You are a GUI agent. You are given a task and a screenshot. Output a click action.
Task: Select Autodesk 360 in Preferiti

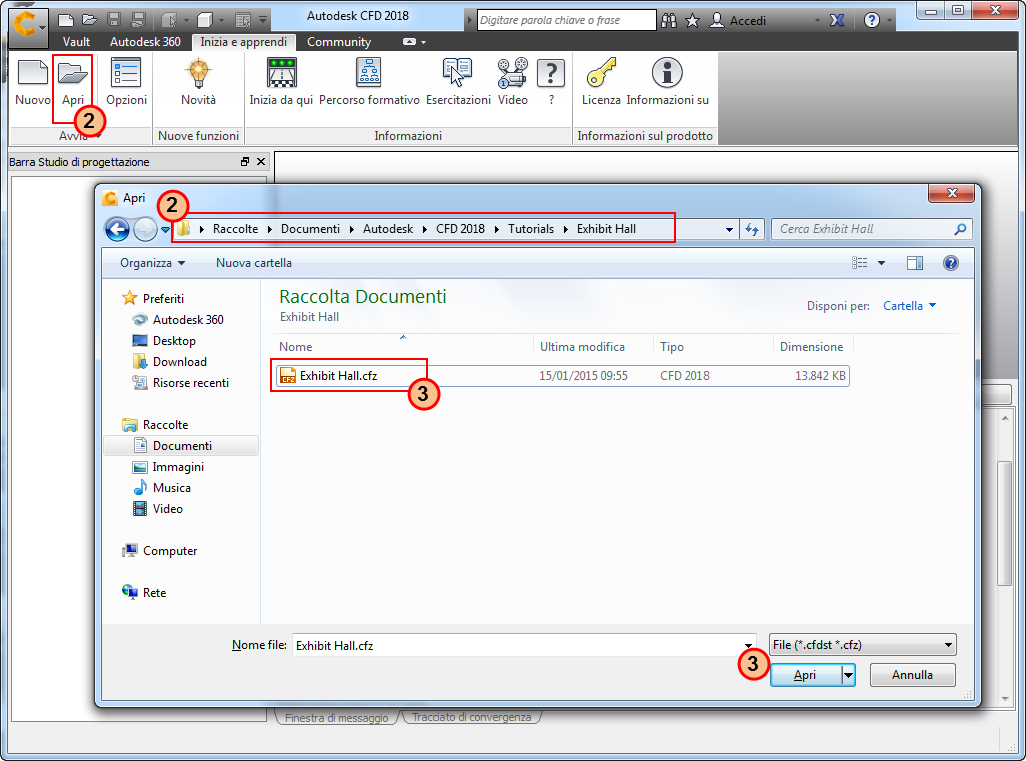click(188, 320)
